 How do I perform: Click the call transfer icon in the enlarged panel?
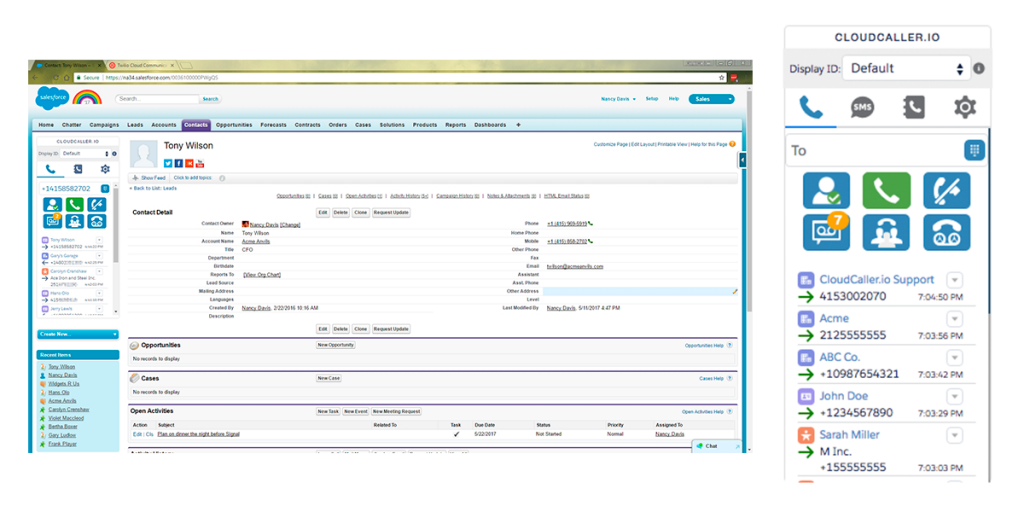pos(946,191)
